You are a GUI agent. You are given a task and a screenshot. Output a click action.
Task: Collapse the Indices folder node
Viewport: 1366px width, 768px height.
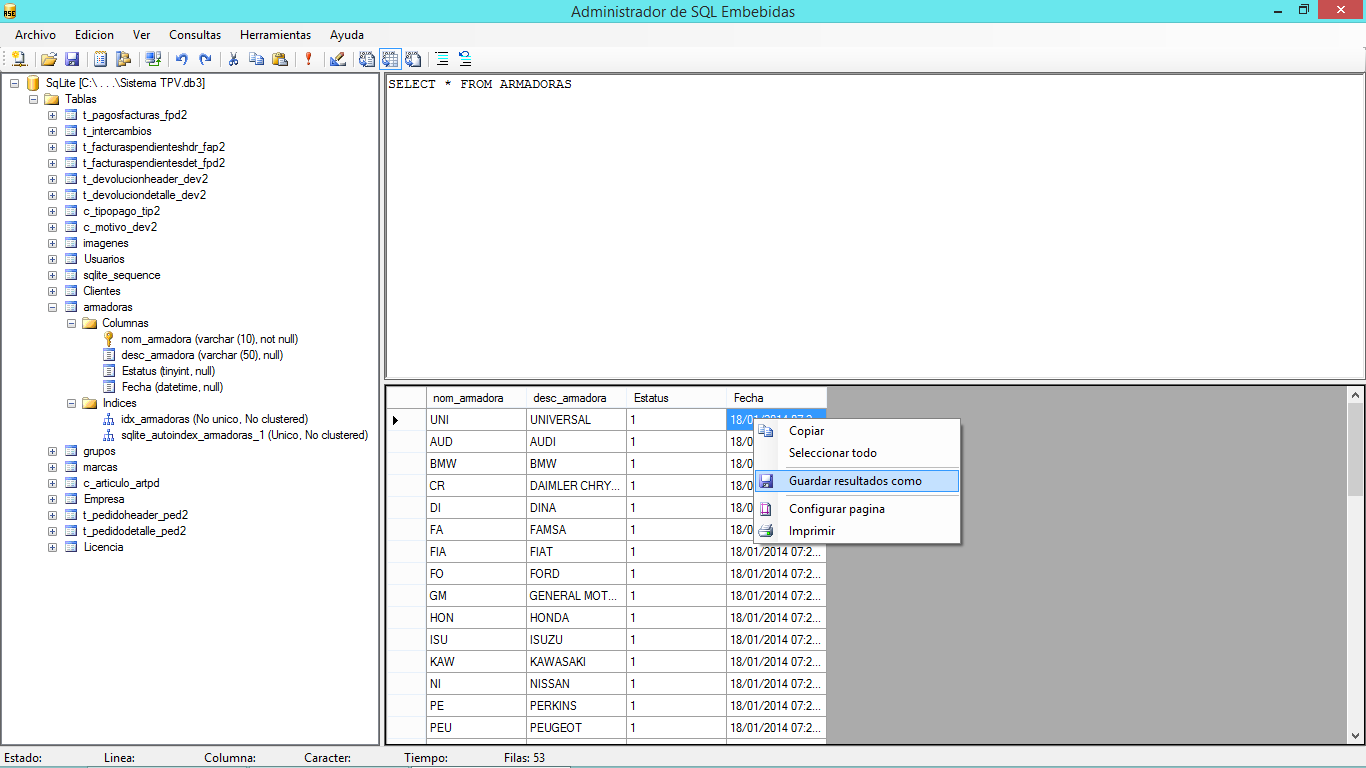pos(71,403)
